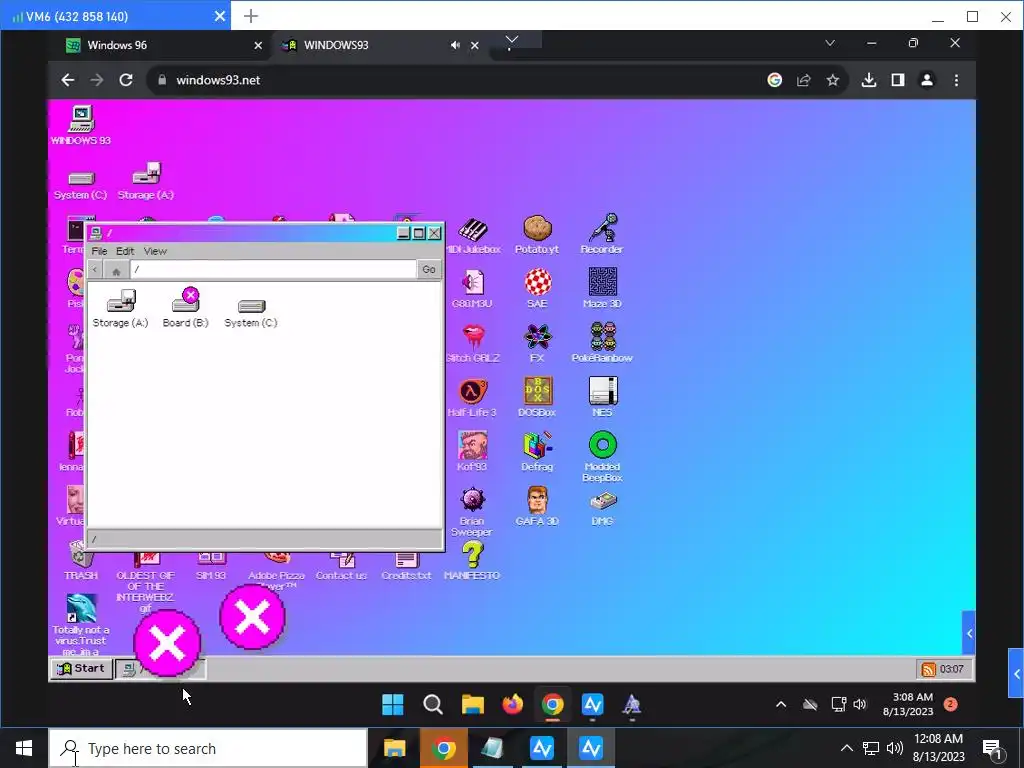Open the File menu in explorer window
Screen dimensions: 1024x768
coord(99,251)
